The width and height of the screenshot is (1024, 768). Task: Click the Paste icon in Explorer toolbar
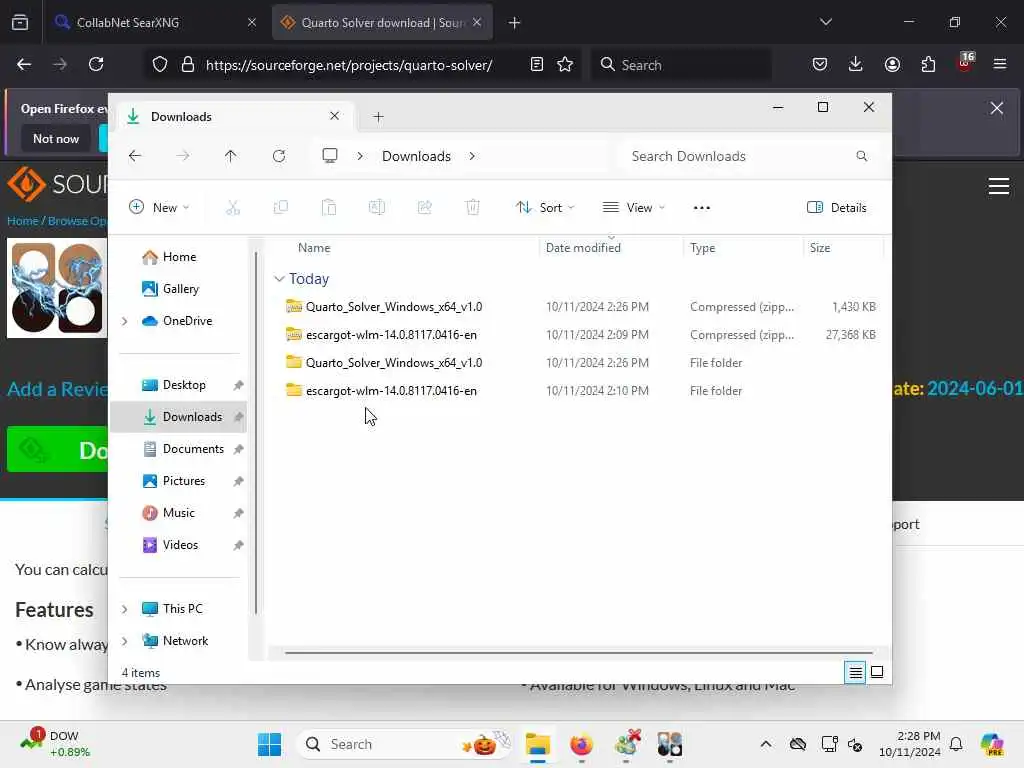328,208
